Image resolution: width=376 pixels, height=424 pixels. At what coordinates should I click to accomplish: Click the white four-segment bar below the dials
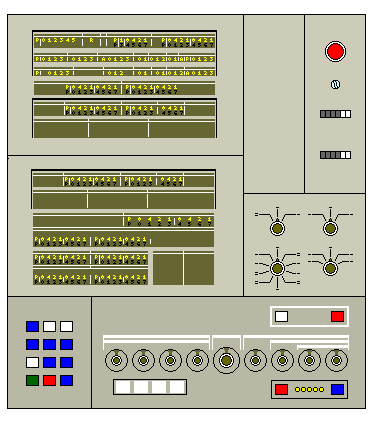(150, 387)
